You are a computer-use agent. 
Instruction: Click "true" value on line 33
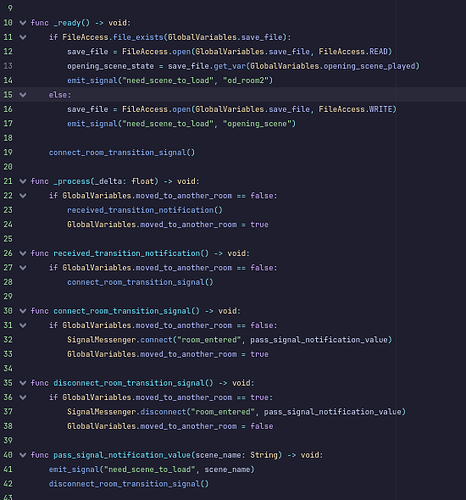click(x=259, y=354)
